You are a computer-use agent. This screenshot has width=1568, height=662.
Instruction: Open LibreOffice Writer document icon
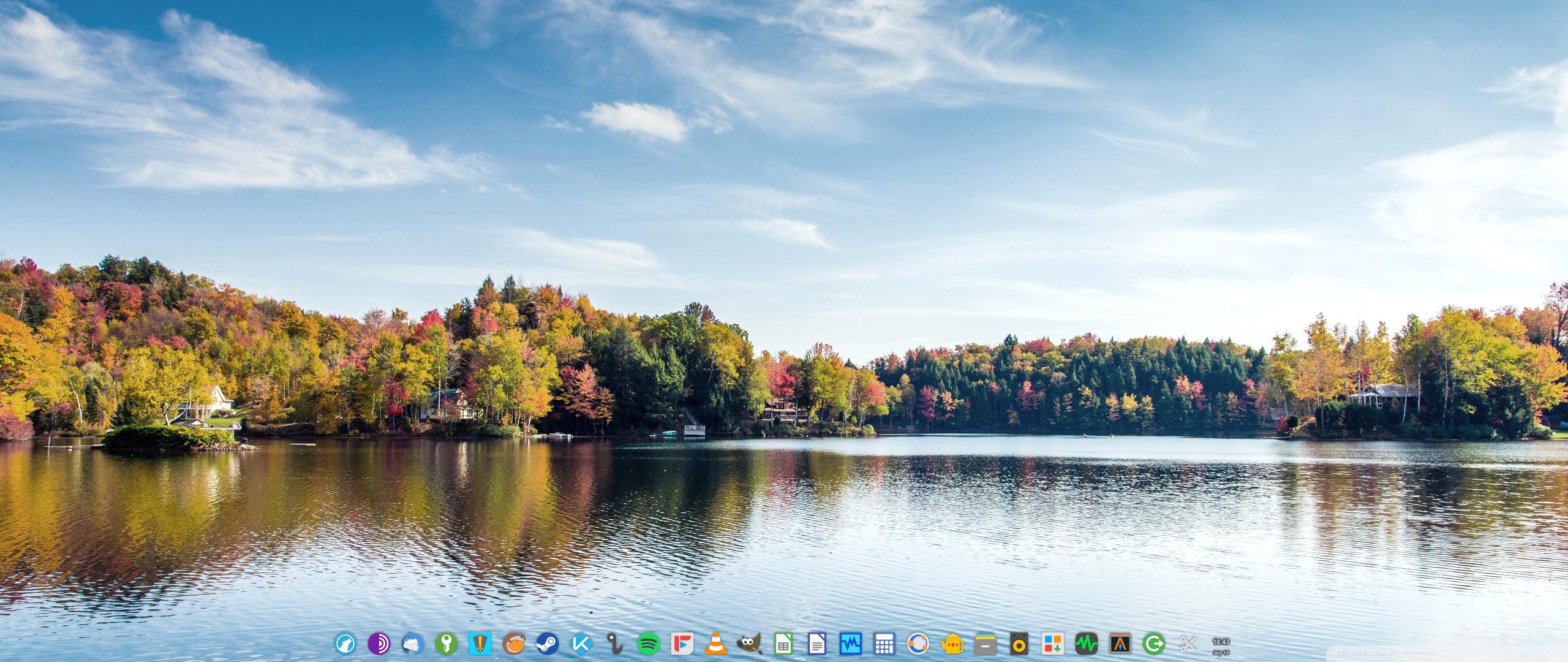[x=816, y=644]
